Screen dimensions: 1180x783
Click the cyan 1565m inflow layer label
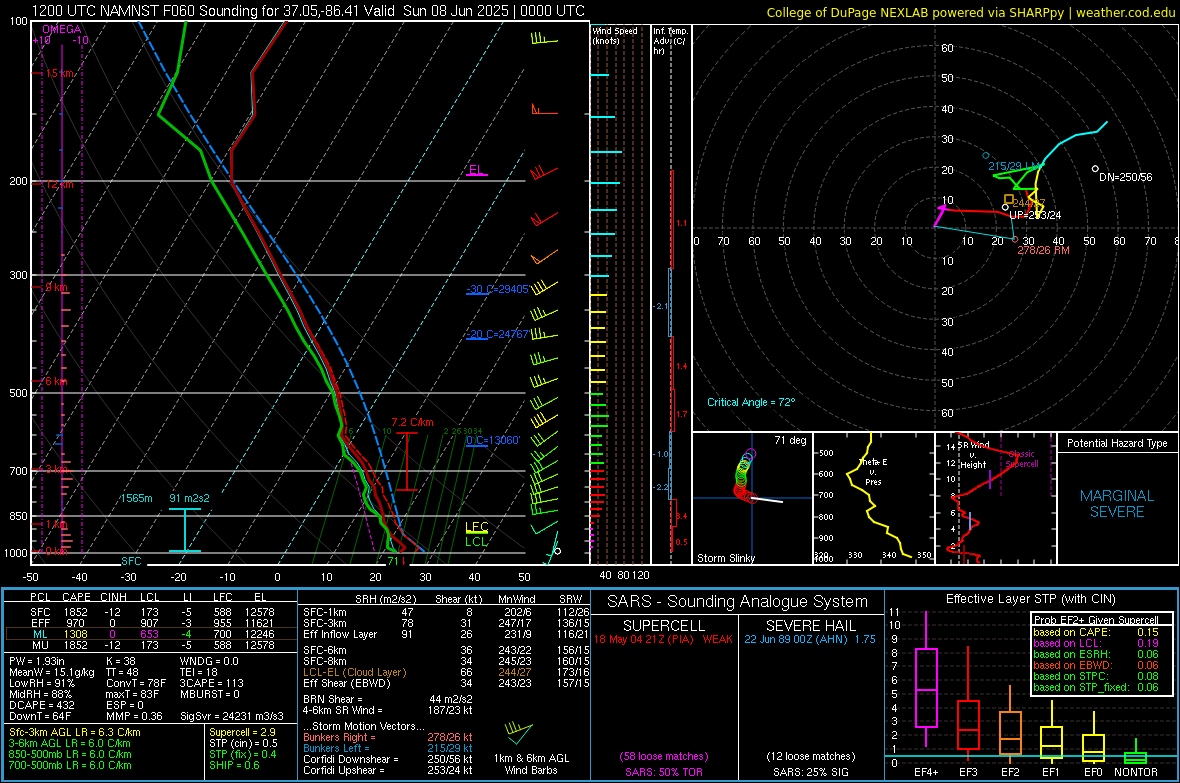click(136, 498)
